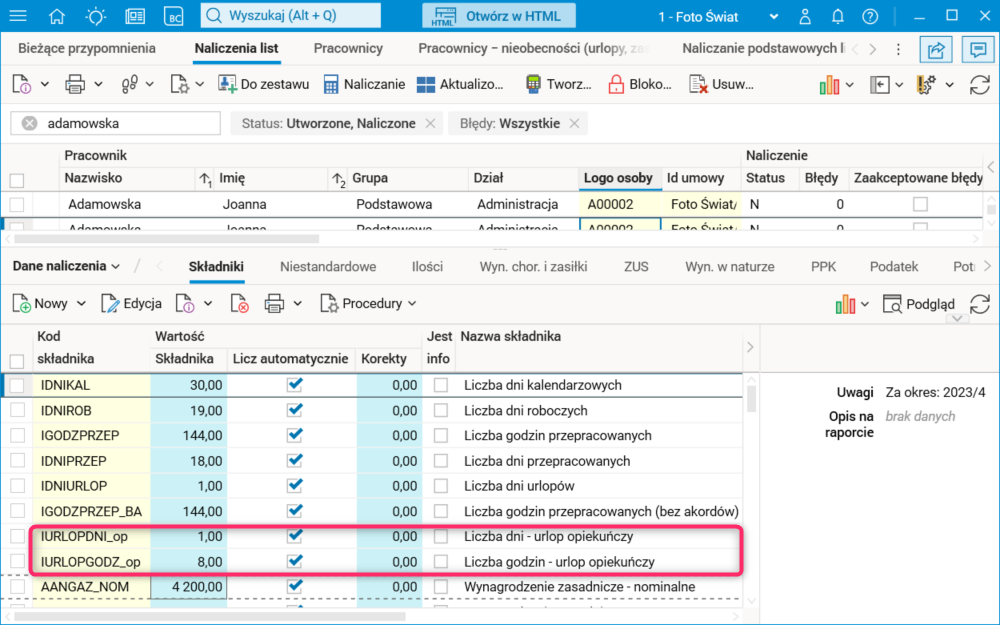The image size is (1000, 625).
Task: Click the search field Wyszukaj (Alt + Q)
Action: [x=290, y=16]
